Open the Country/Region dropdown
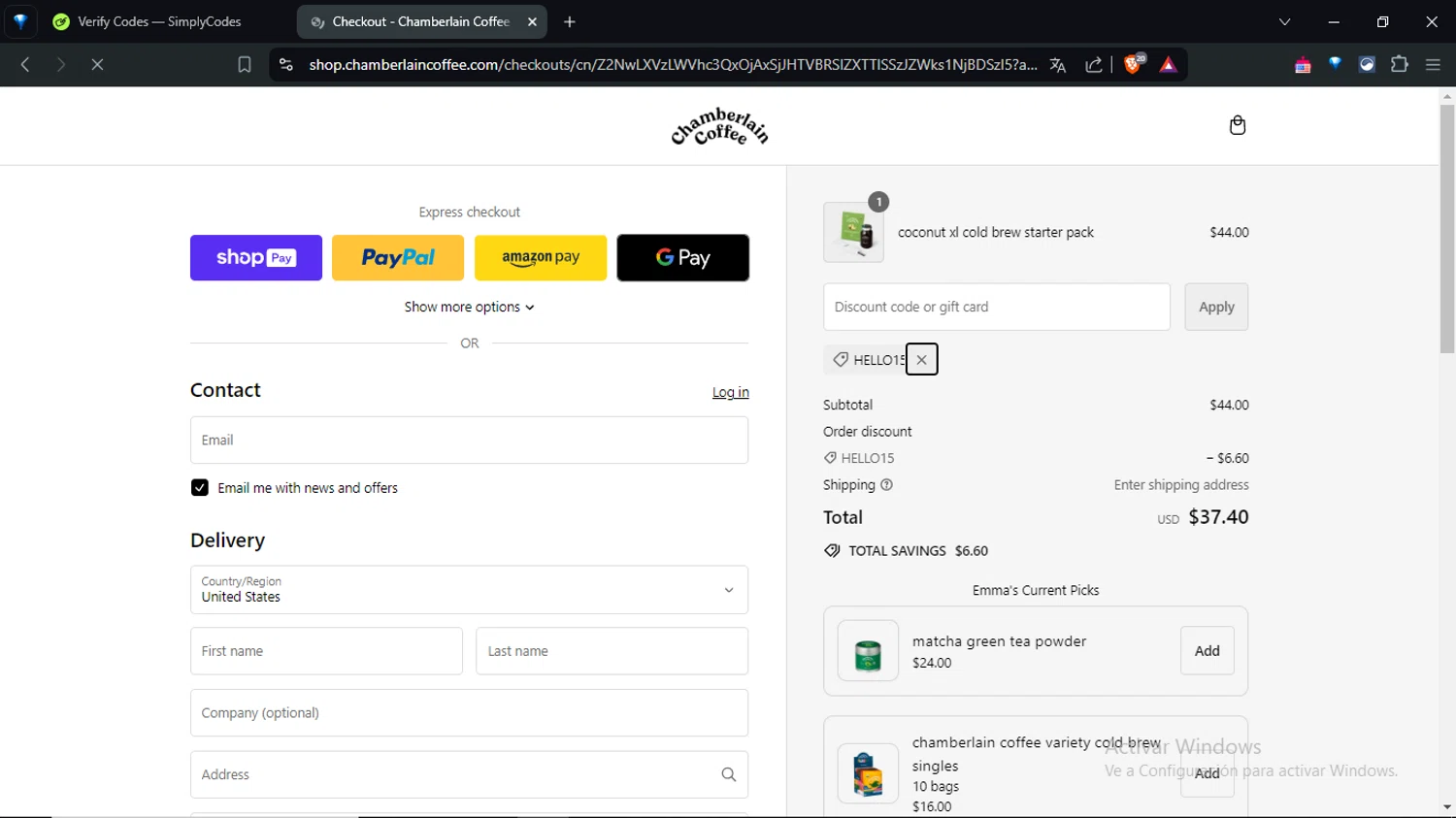 [469, 590]
